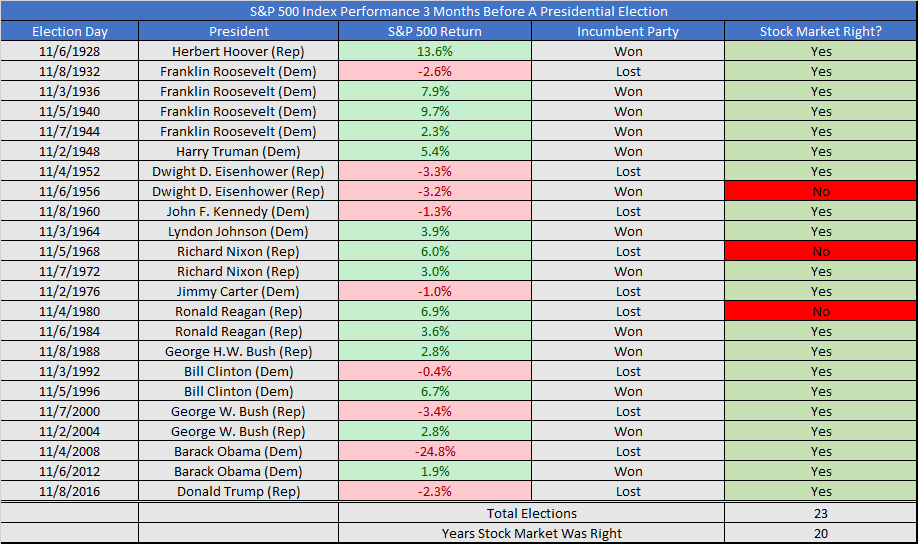Click the 7.9% return cell
This screenshot has width=918, height=544.
click(x=434, y=91)
